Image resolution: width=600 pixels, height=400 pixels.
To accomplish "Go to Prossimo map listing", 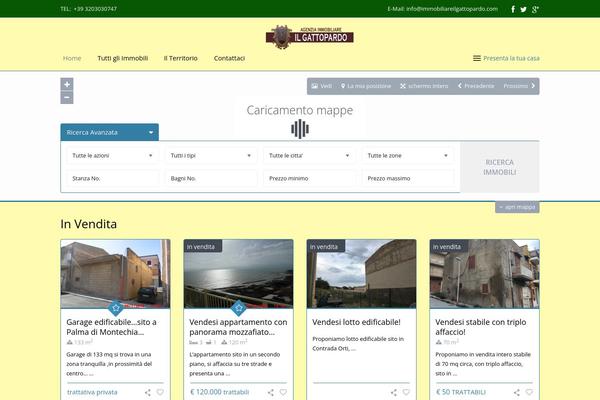I will [519, 86].
